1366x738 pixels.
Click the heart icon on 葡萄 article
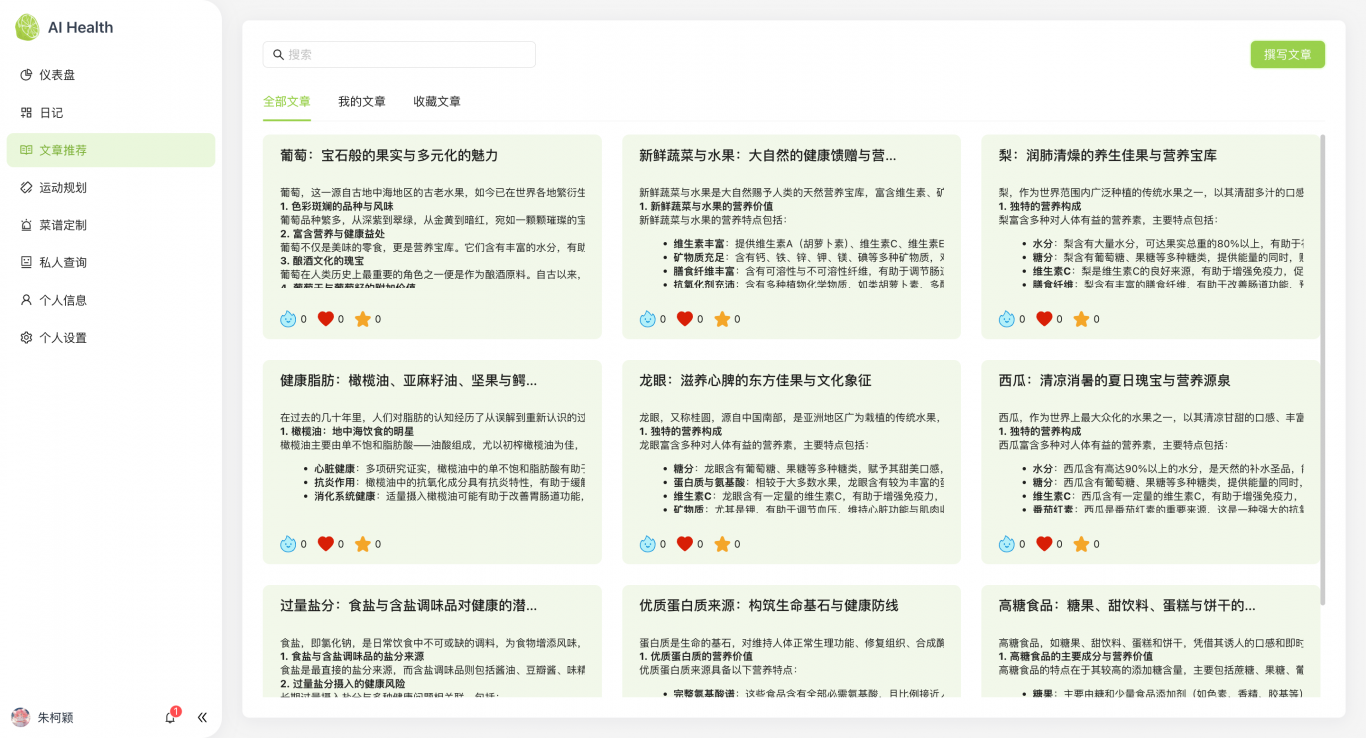click(326, 319)
